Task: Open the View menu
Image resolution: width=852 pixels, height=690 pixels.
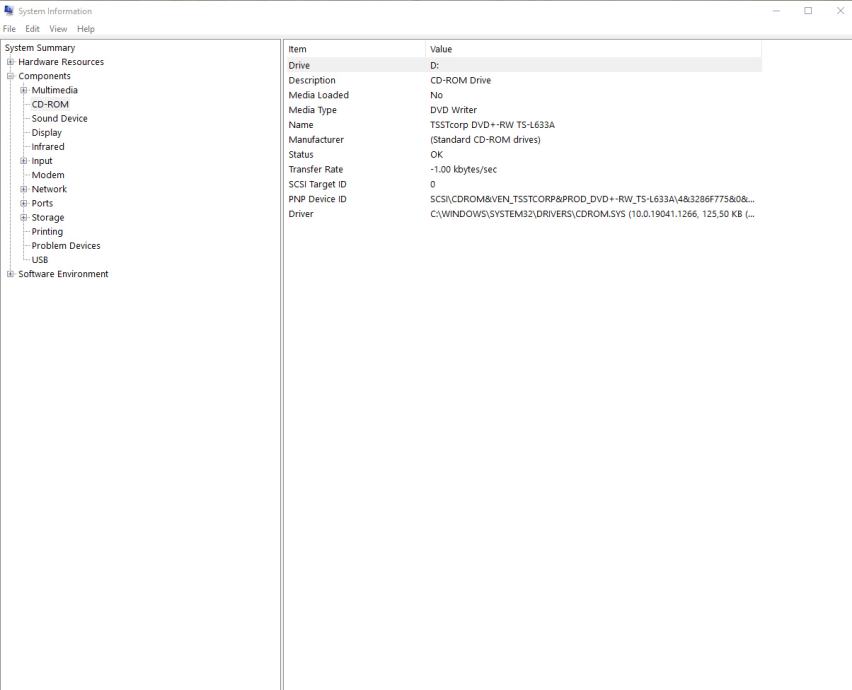Action: click(58, 29)
